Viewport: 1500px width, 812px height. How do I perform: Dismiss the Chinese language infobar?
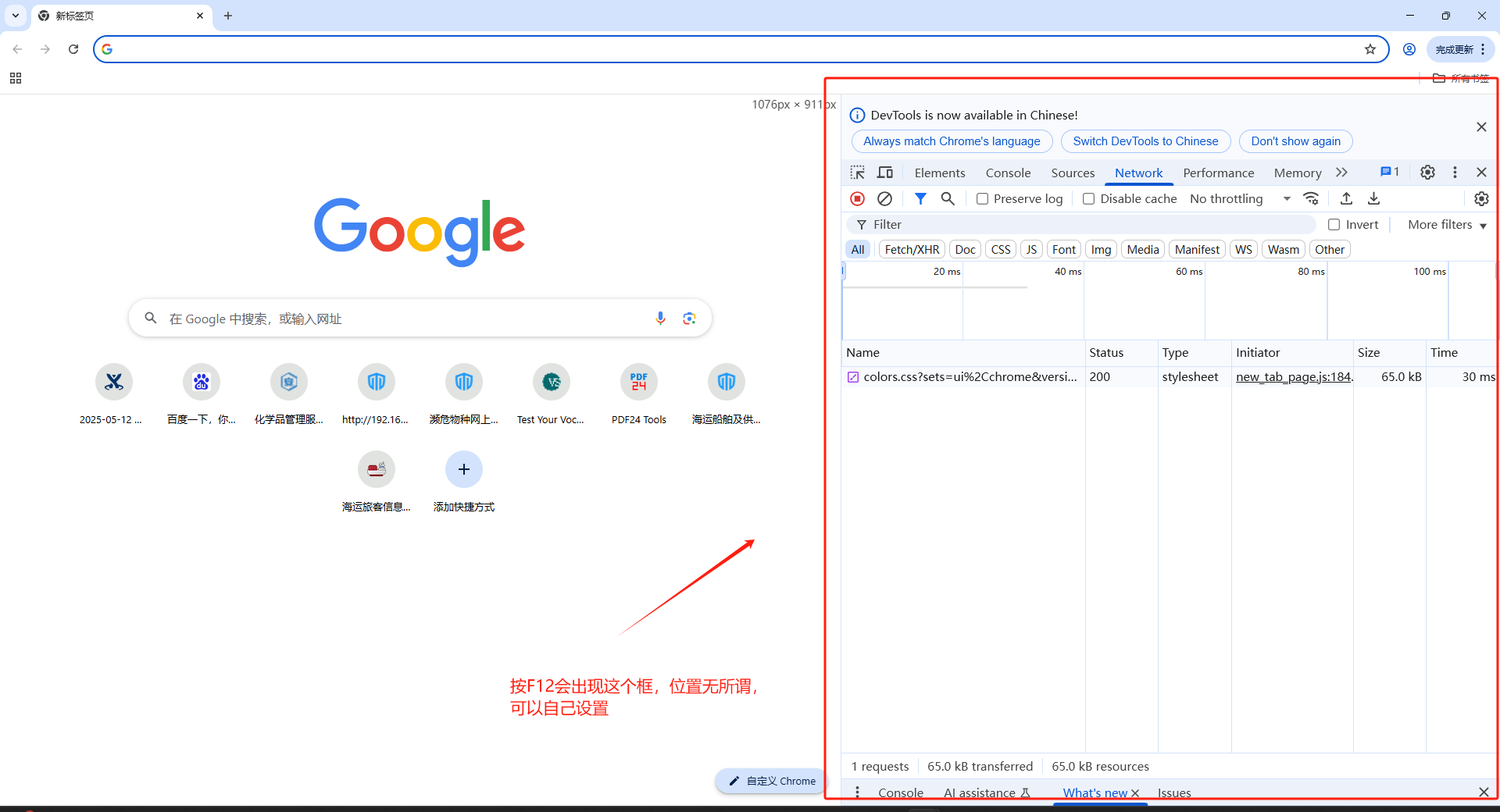[1481, 127]
